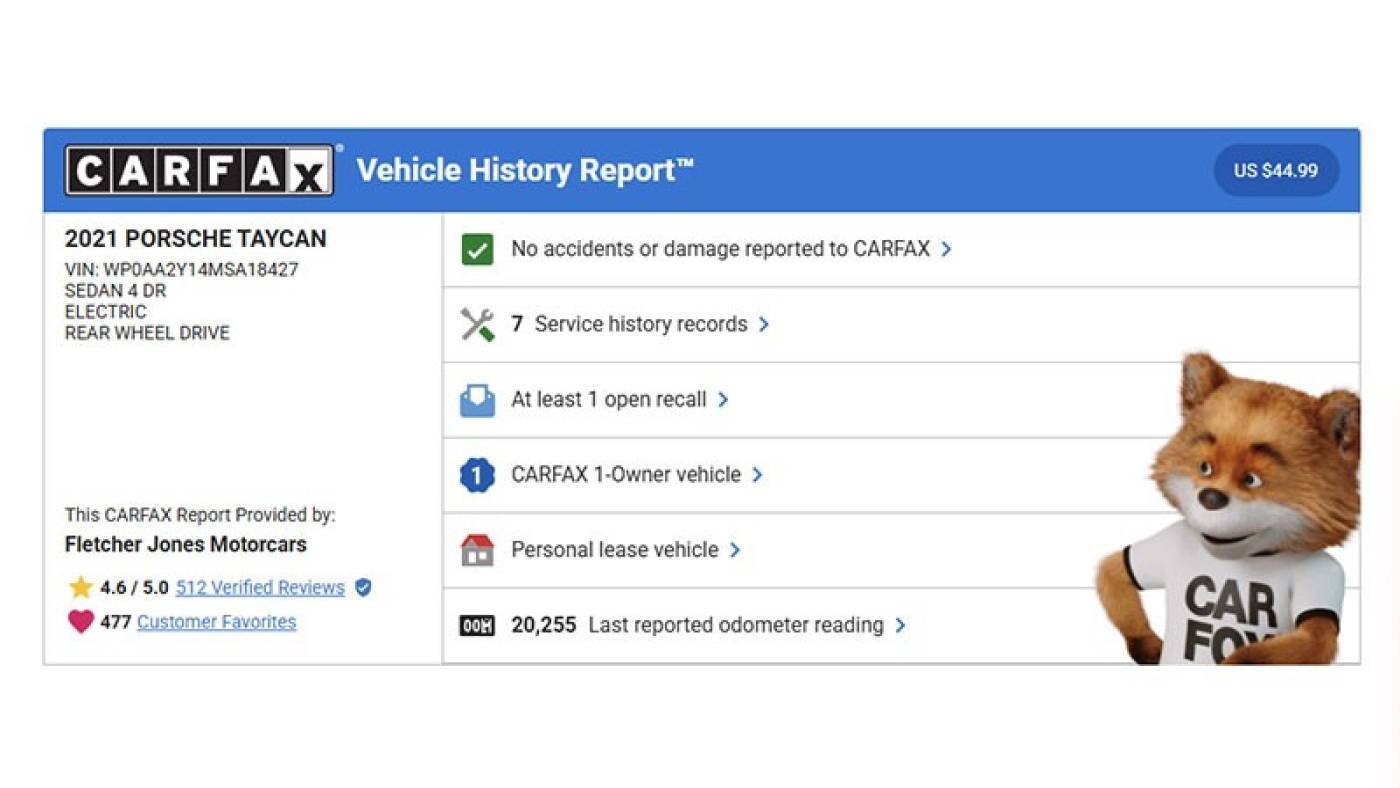The width and height of the screenshot is (1400, 788).
Task: Click the verified shield badge icon
Action: pos(363,588)
